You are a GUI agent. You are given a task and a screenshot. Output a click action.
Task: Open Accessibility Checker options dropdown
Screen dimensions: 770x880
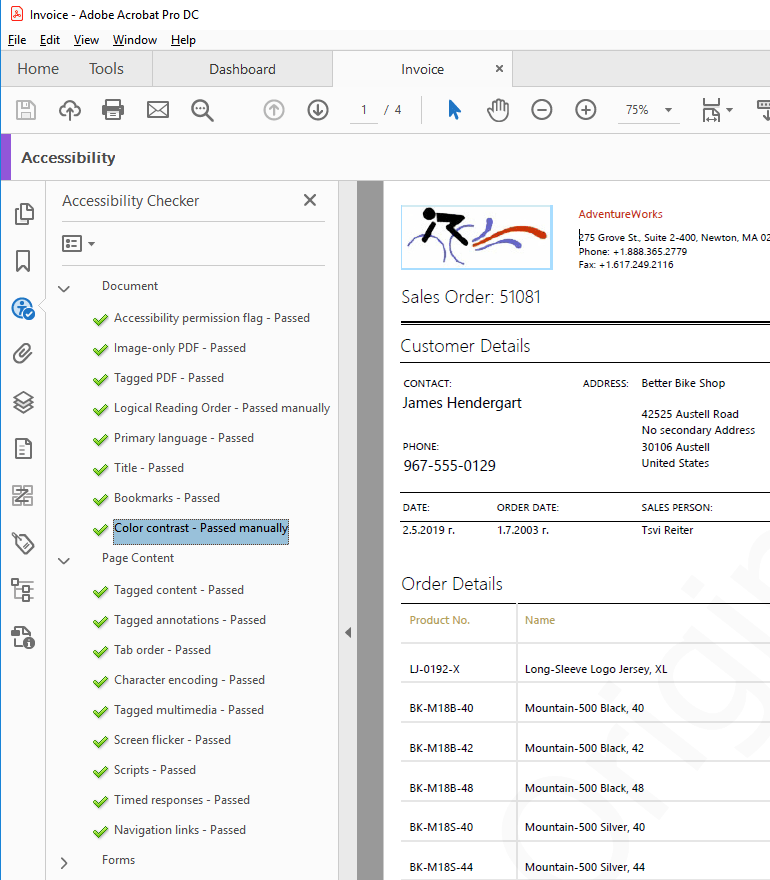pos(78,244)
